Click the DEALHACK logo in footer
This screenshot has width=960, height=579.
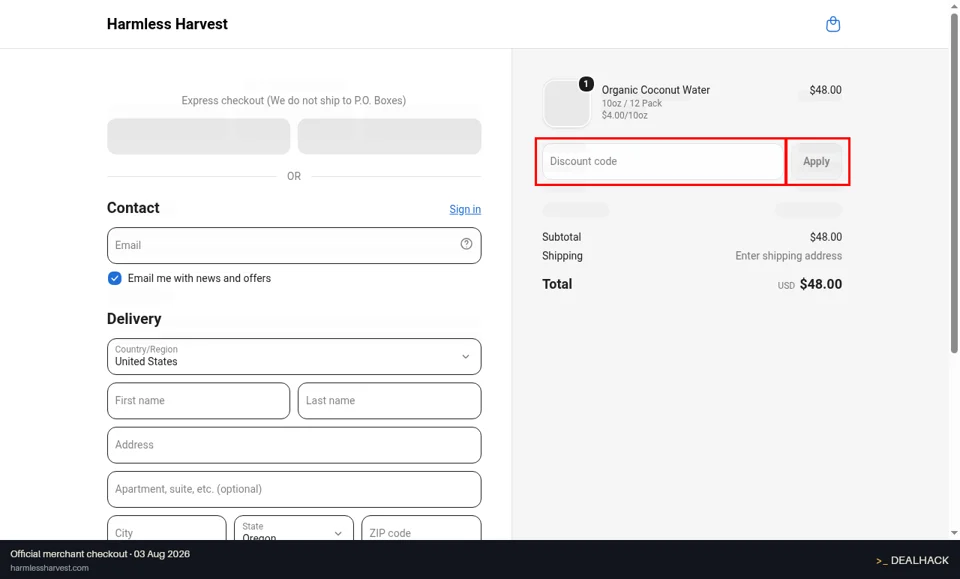[912, 560]
